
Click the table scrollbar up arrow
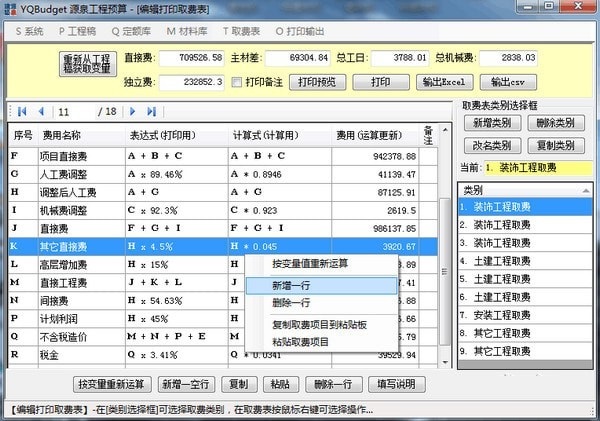pyautogui.click(x=445, y=130)
